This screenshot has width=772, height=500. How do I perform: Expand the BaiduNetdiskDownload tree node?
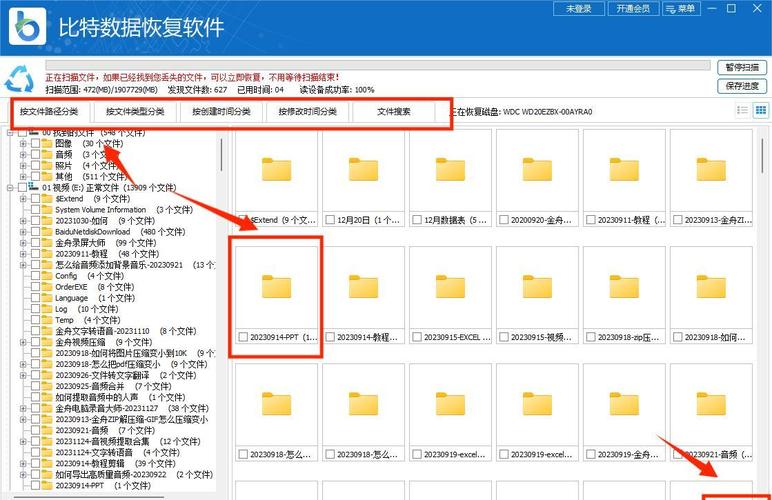click(x=23, y=231)
